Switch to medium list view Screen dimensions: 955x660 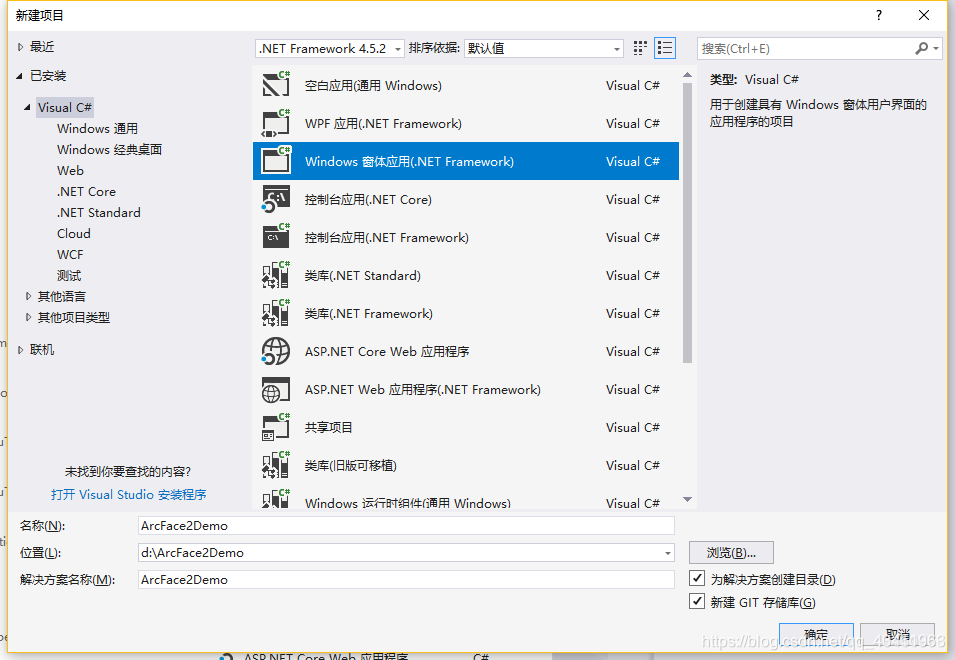click(664, 48)
